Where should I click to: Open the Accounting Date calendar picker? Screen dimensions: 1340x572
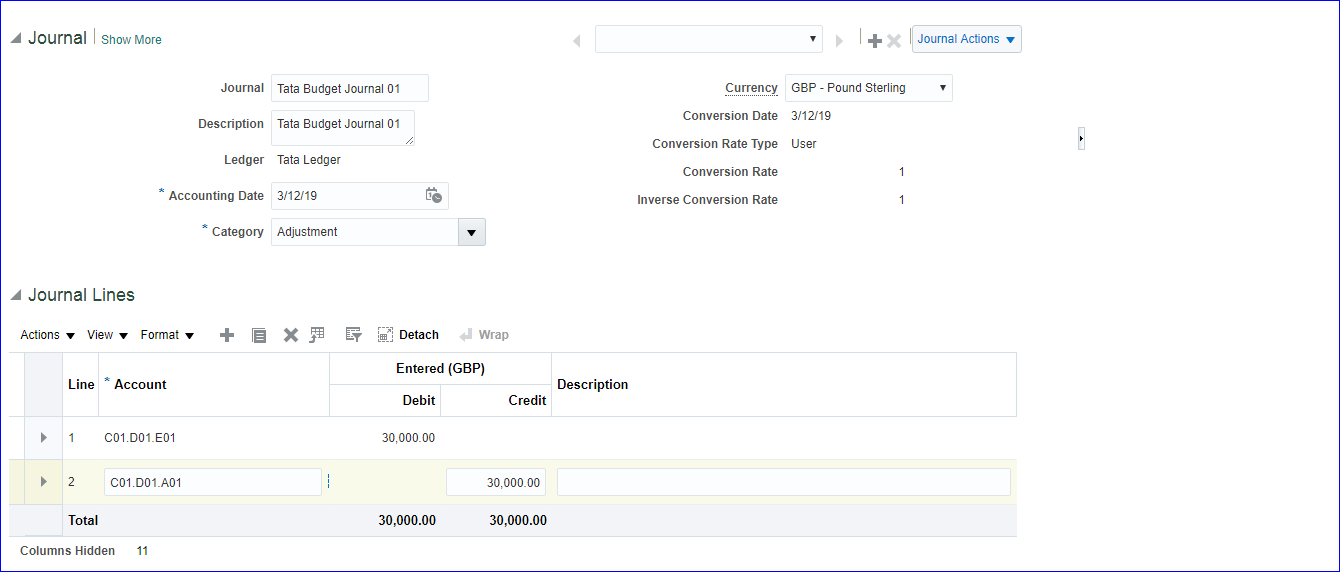(434, 196)
